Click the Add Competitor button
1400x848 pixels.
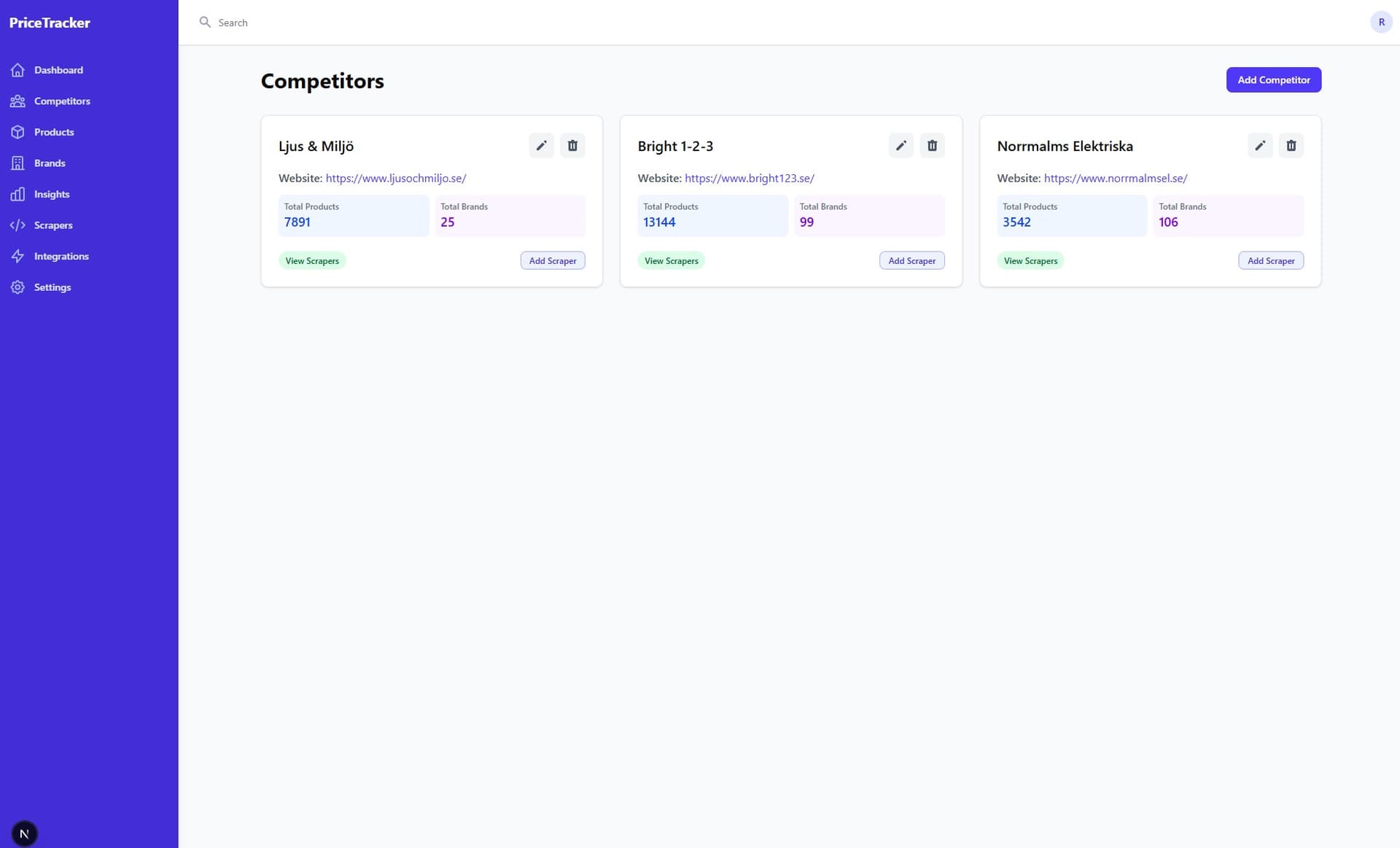(x=1273, y=80)
